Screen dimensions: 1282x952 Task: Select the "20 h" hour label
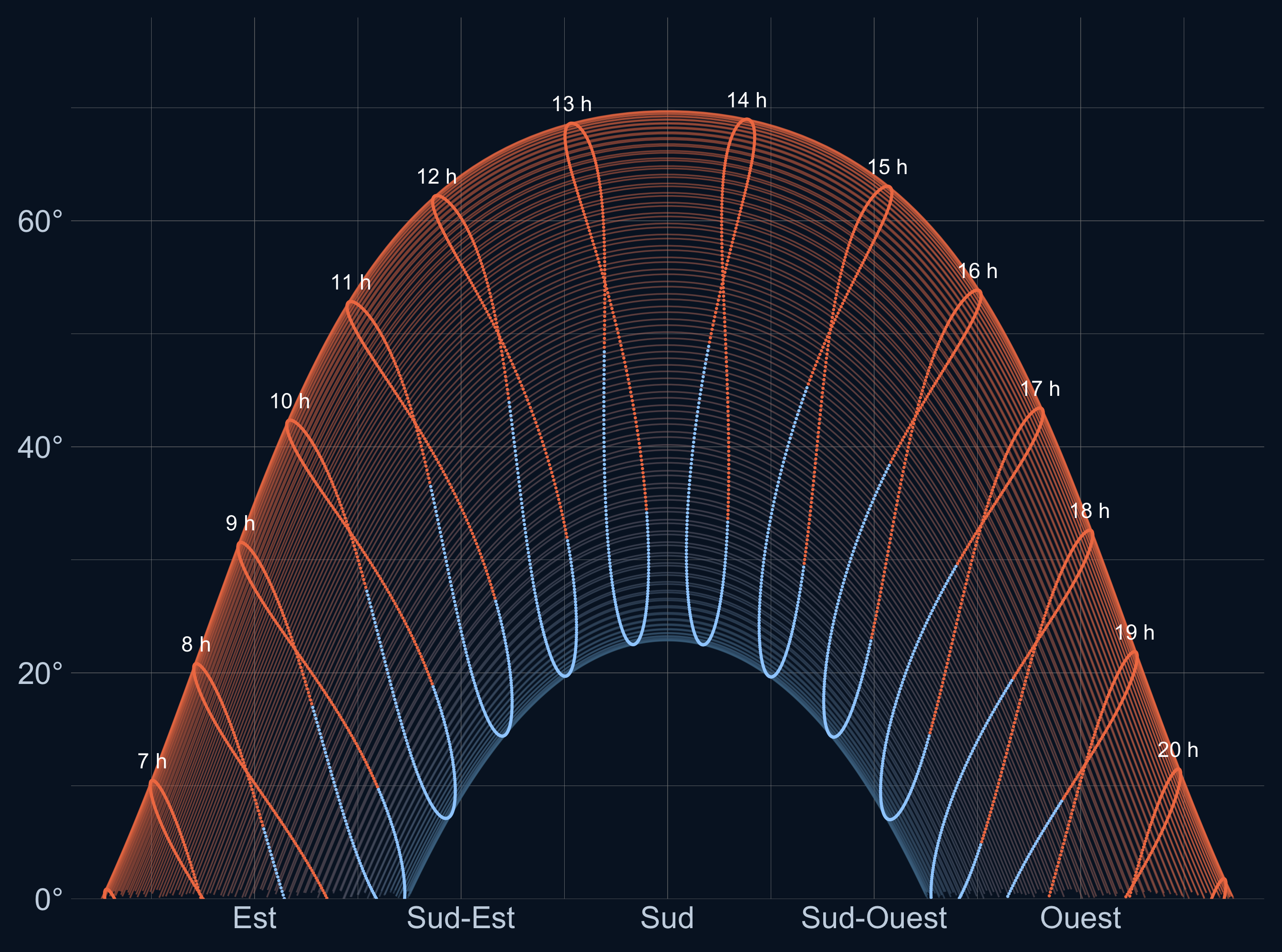(x=1179, y=750)
